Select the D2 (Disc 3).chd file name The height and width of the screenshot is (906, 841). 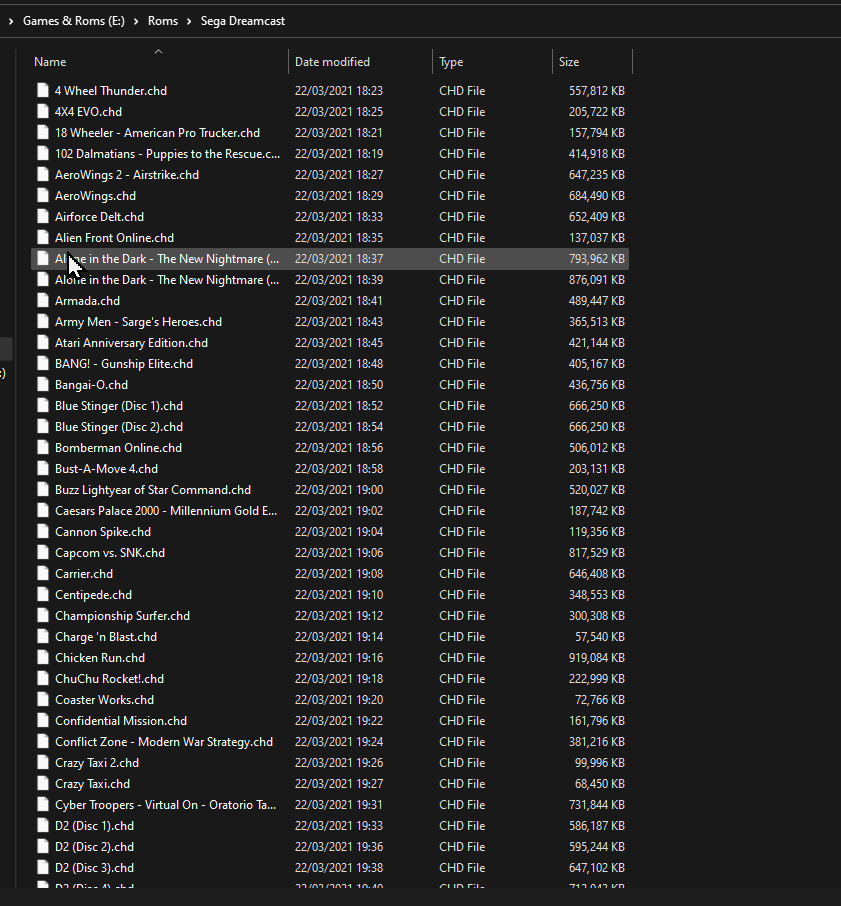click(x=94, y=868)
